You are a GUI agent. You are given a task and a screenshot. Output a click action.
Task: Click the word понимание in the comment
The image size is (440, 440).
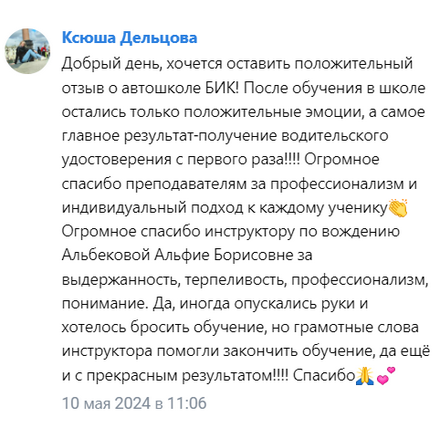(x=104, y=304)
